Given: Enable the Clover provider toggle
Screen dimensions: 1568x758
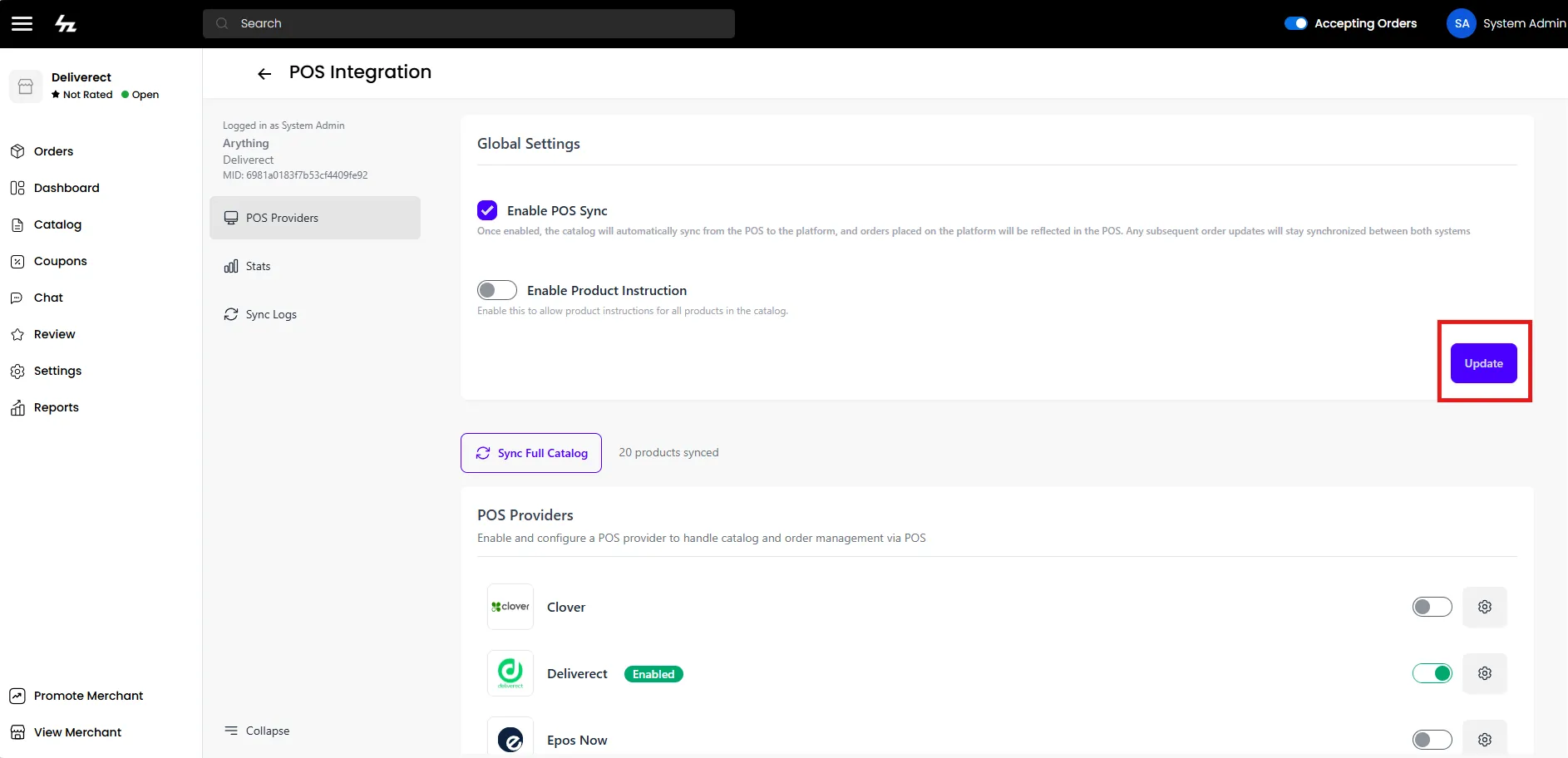Looking at the screenshot, I should [x=1432, y=607].
